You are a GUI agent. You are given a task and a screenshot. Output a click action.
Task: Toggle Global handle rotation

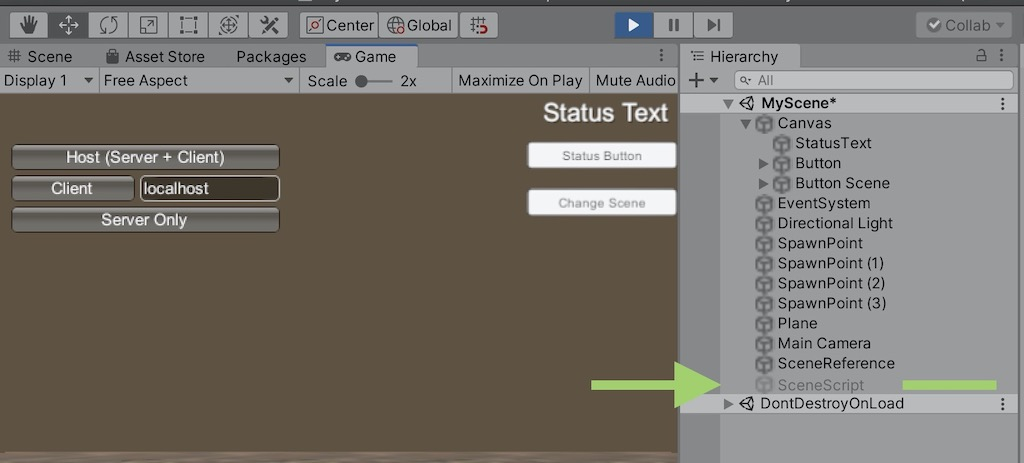click(419, 25)
